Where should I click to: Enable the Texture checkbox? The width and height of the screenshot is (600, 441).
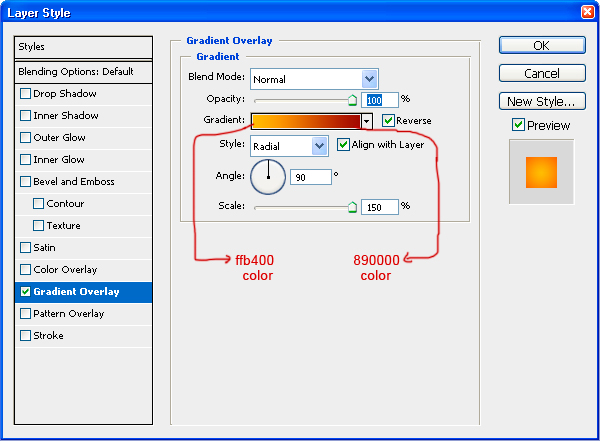pos(38,225)
